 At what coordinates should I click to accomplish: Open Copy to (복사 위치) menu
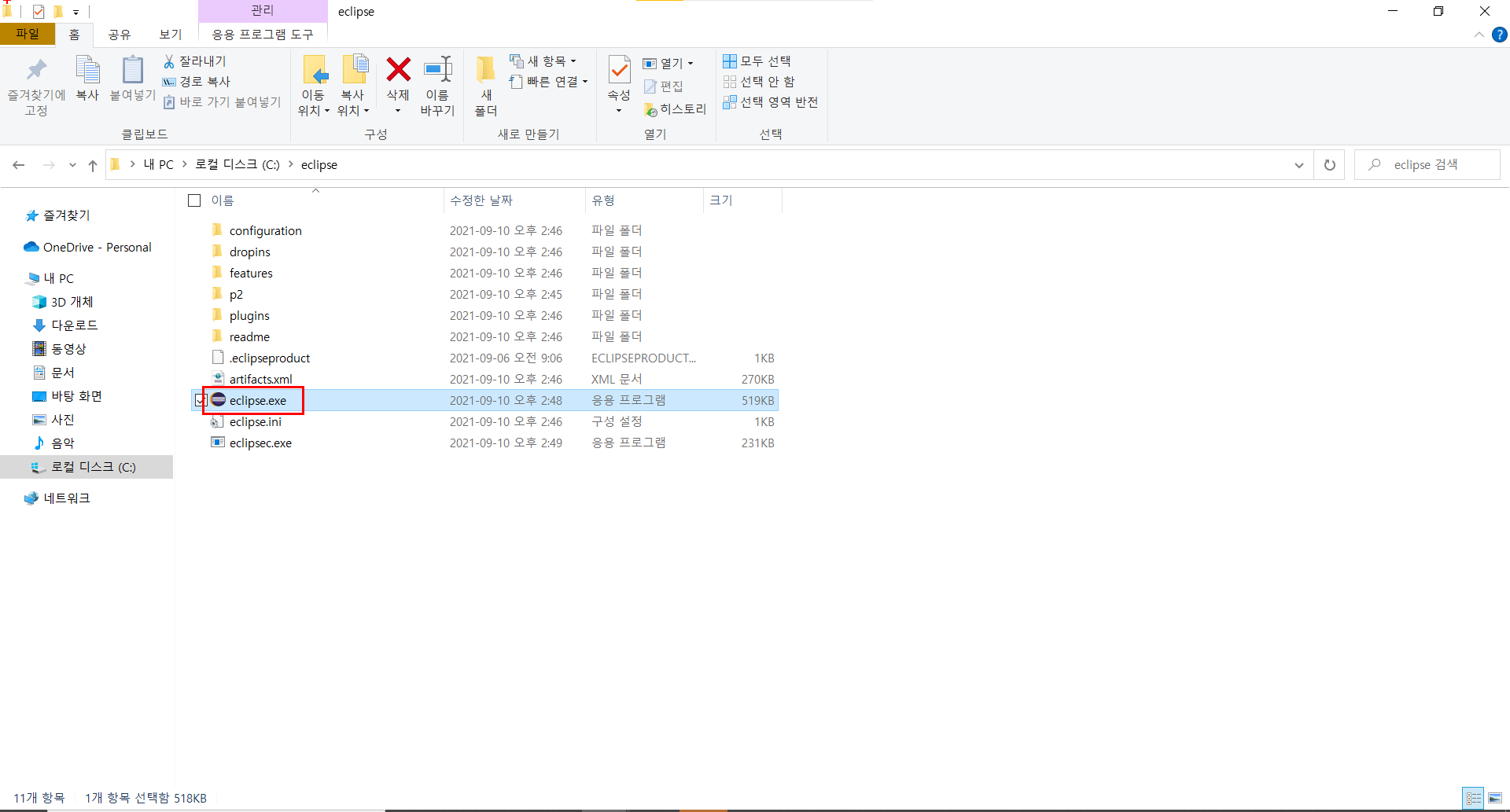(353, 86)
